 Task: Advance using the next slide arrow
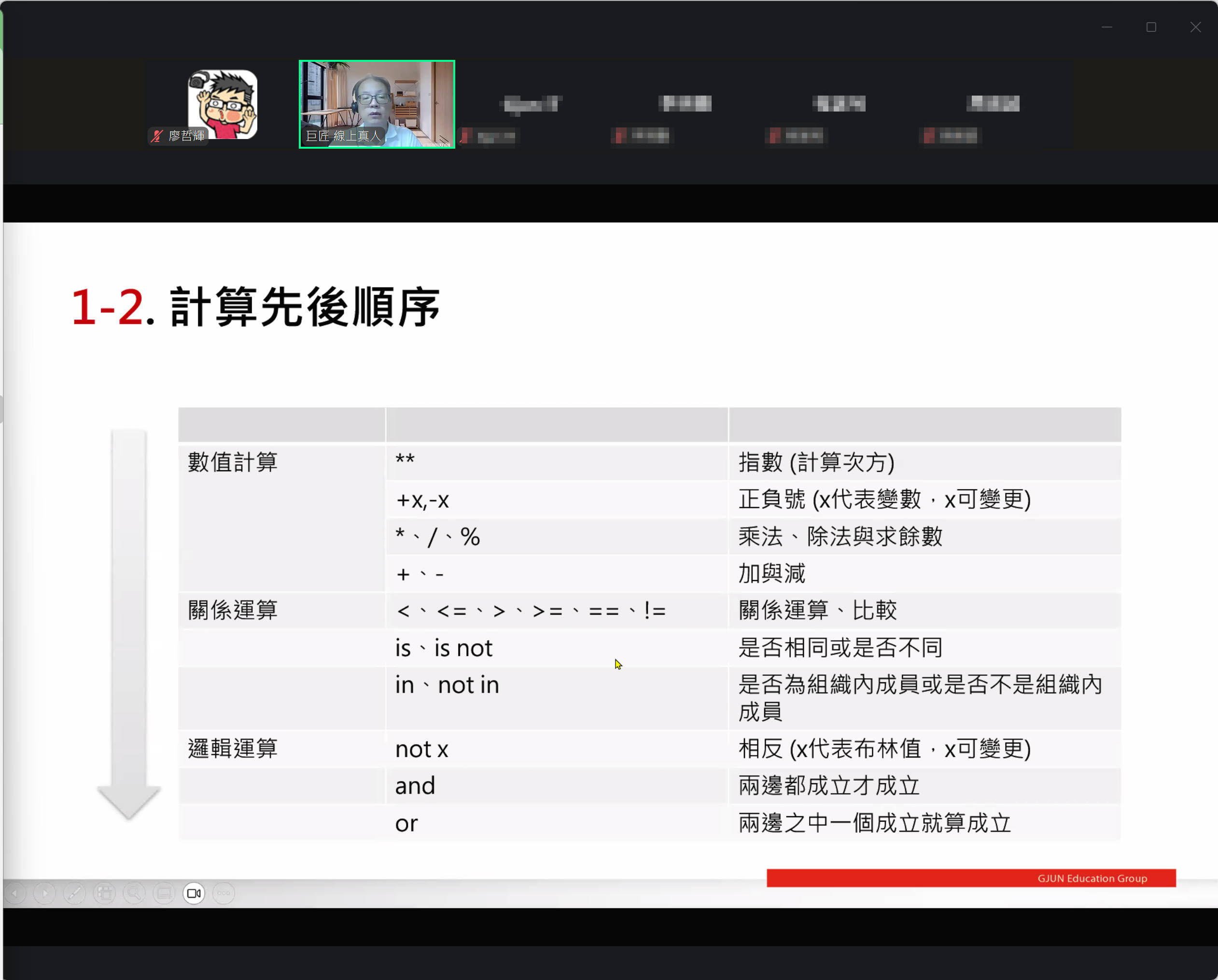tap(44, 893)
